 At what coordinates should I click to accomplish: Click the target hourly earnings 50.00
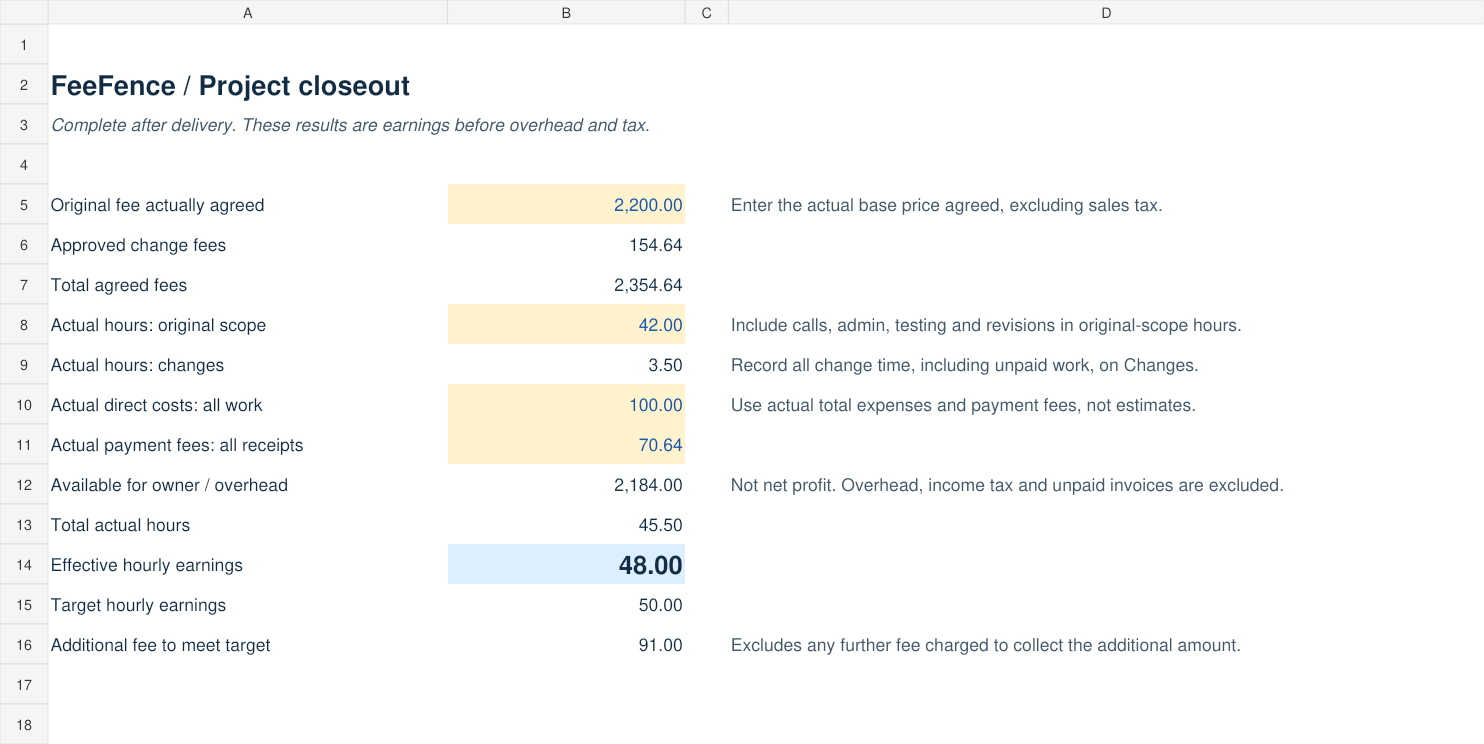(566, 604)
